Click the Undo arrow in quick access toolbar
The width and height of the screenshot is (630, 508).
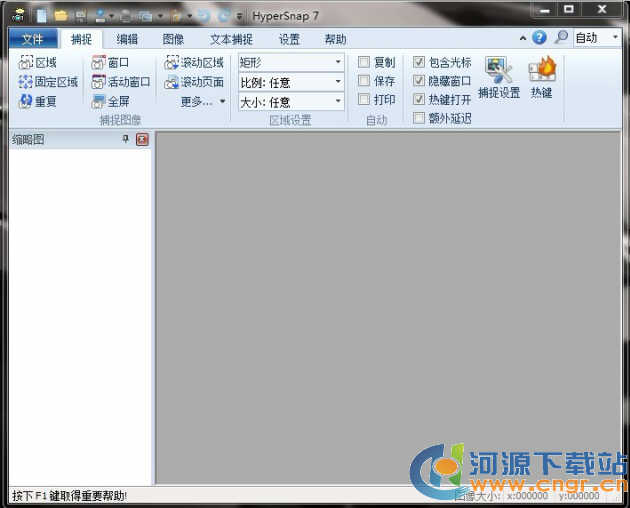point(204,16)
